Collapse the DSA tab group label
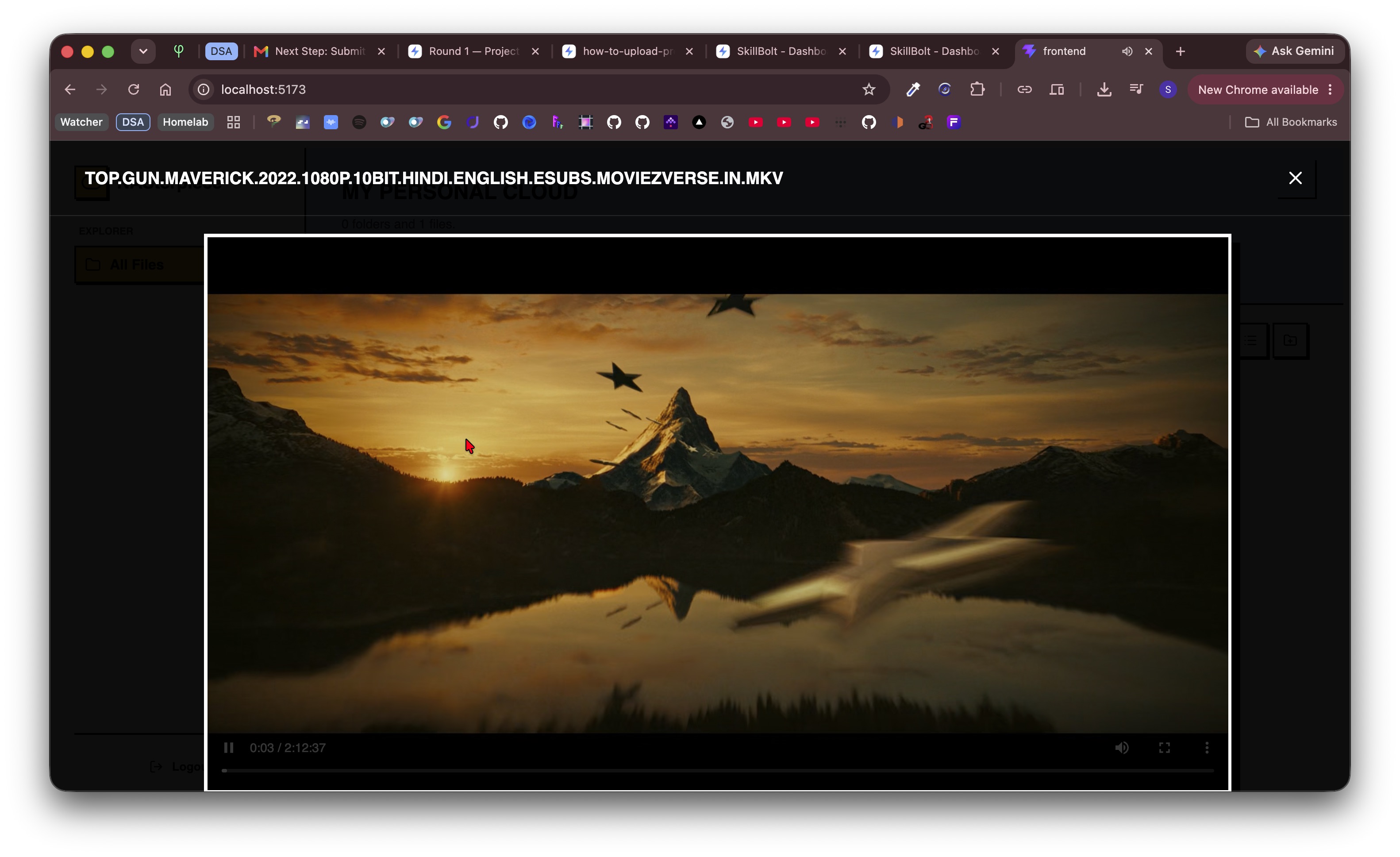 (x=221, y=51)
